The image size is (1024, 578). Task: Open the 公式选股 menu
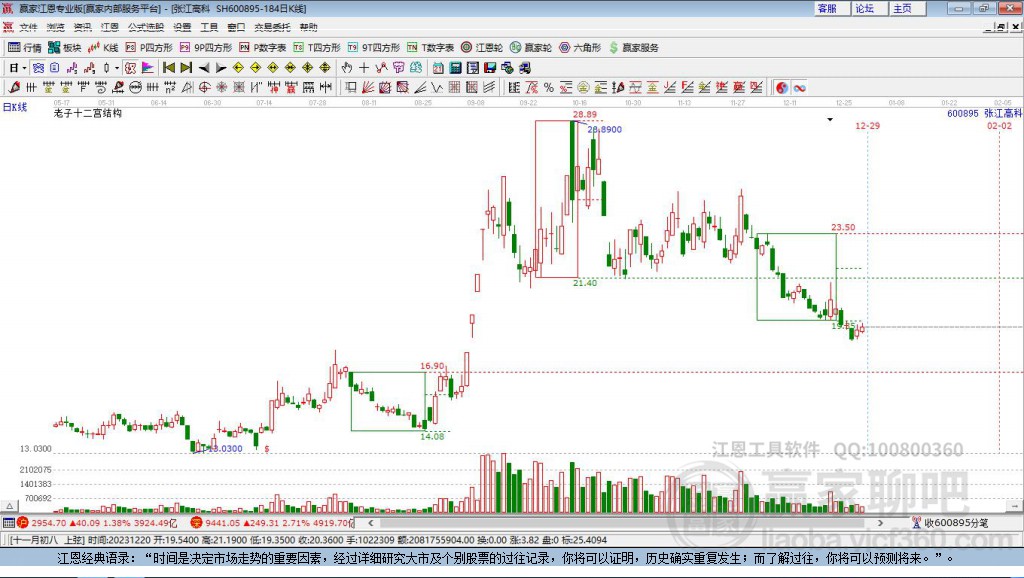click(146, 27)
